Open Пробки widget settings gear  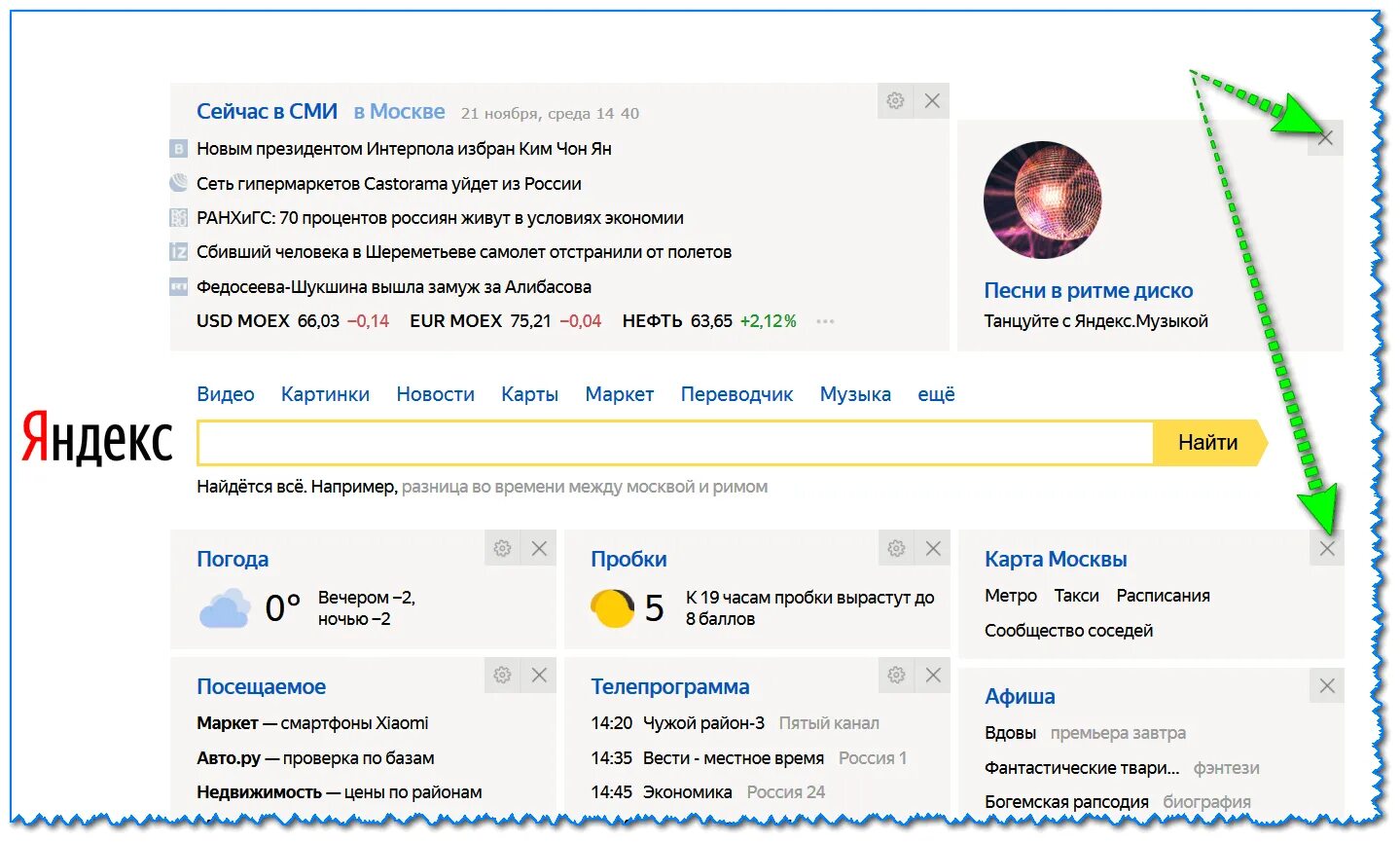[x=896, y=548]
